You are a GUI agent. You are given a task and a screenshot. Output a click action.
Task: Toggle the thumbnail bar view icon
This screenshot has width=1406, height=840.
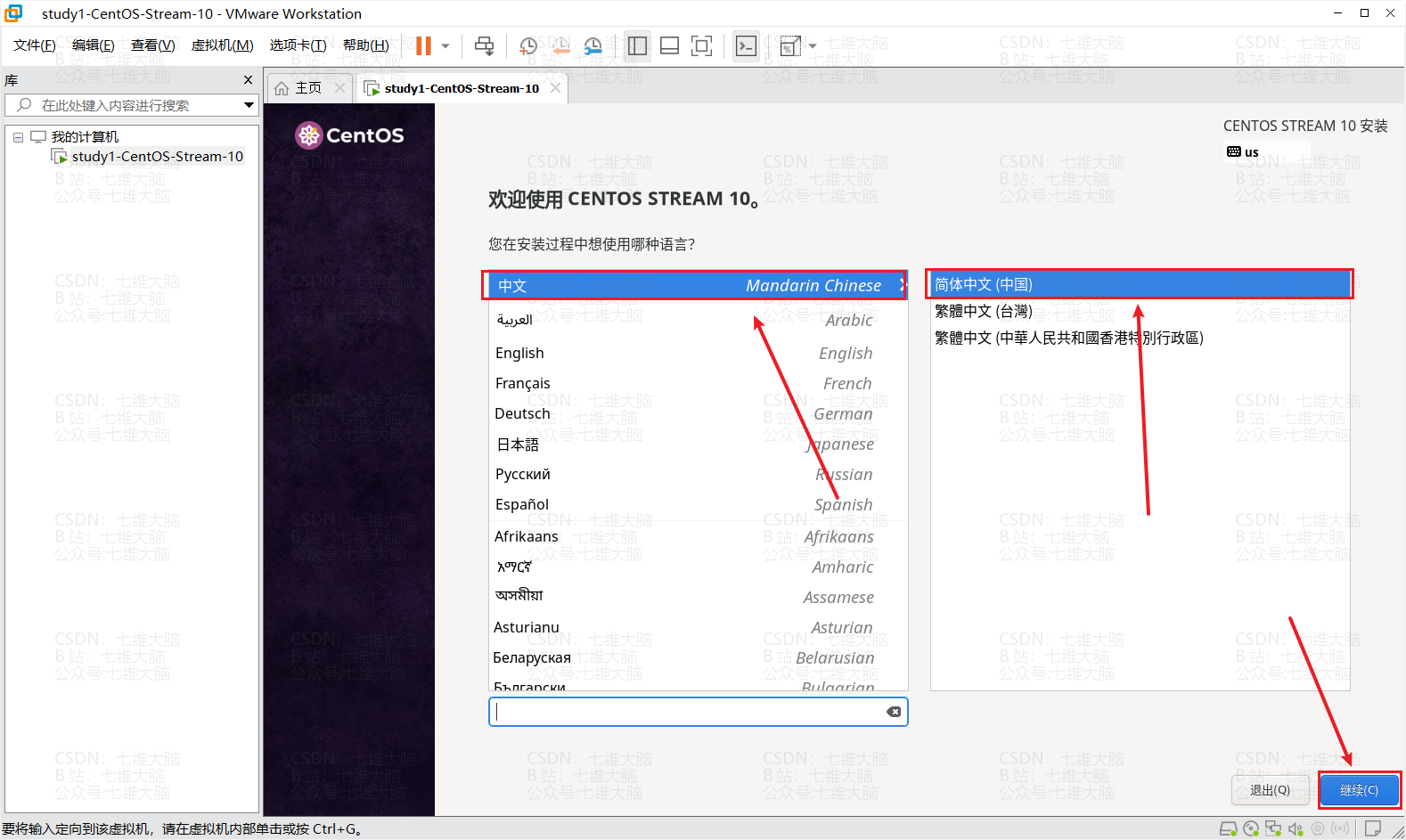tap(669, 45)
